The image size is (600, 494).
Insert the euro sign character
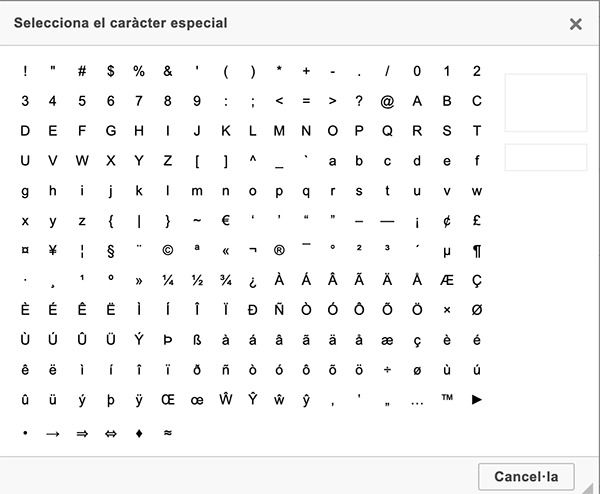tap(226, 221)
